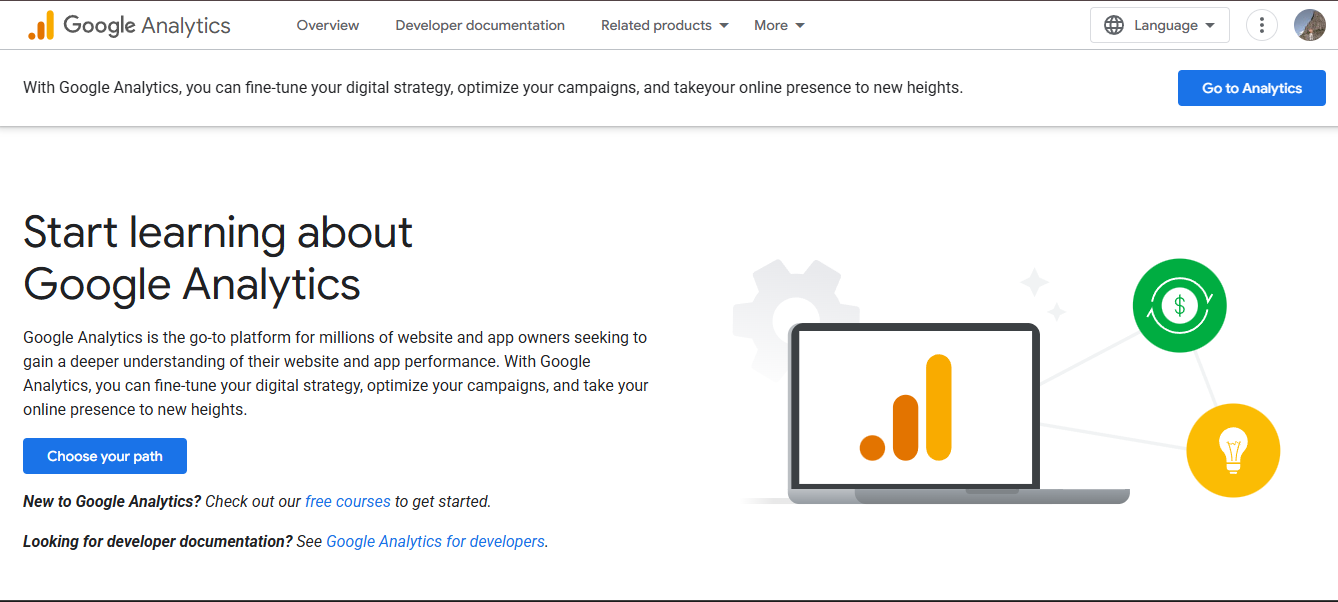The image size is (1338, 602).
Task: Follow the free courses link
Action: [x=348, y=501]
